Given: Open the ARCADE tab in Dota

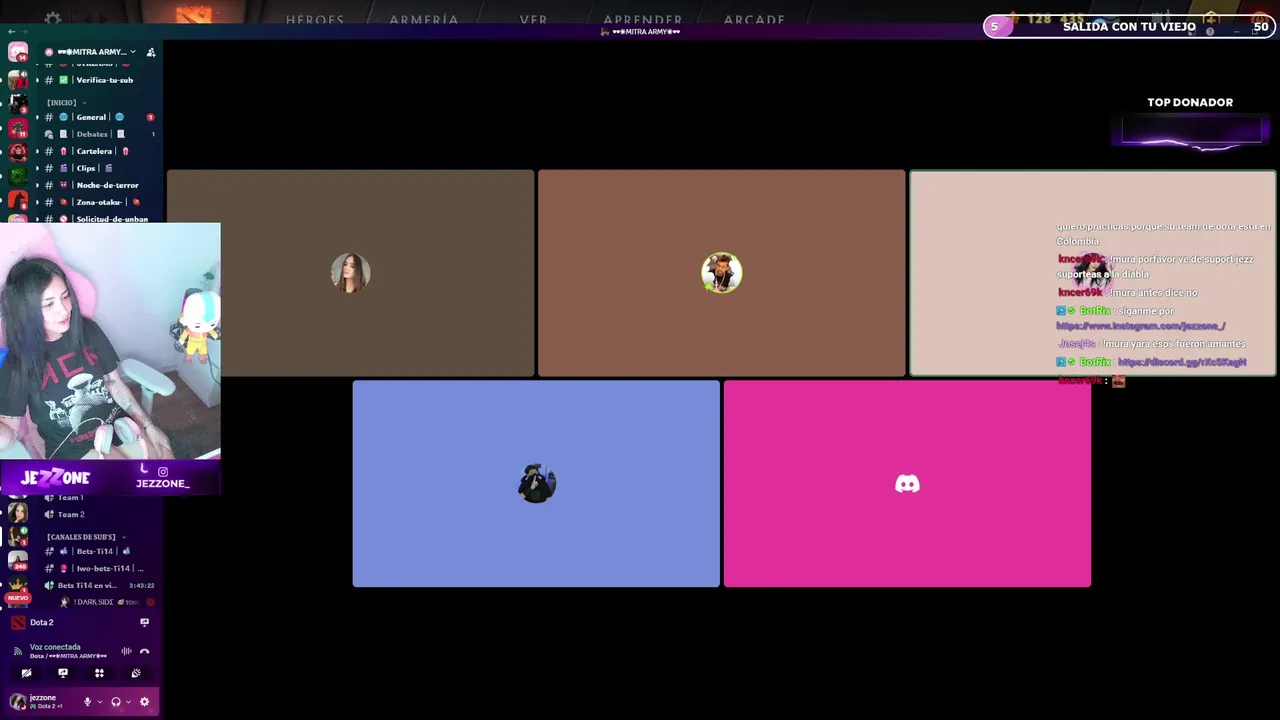Looking at the screenshot, I should 754,19.
